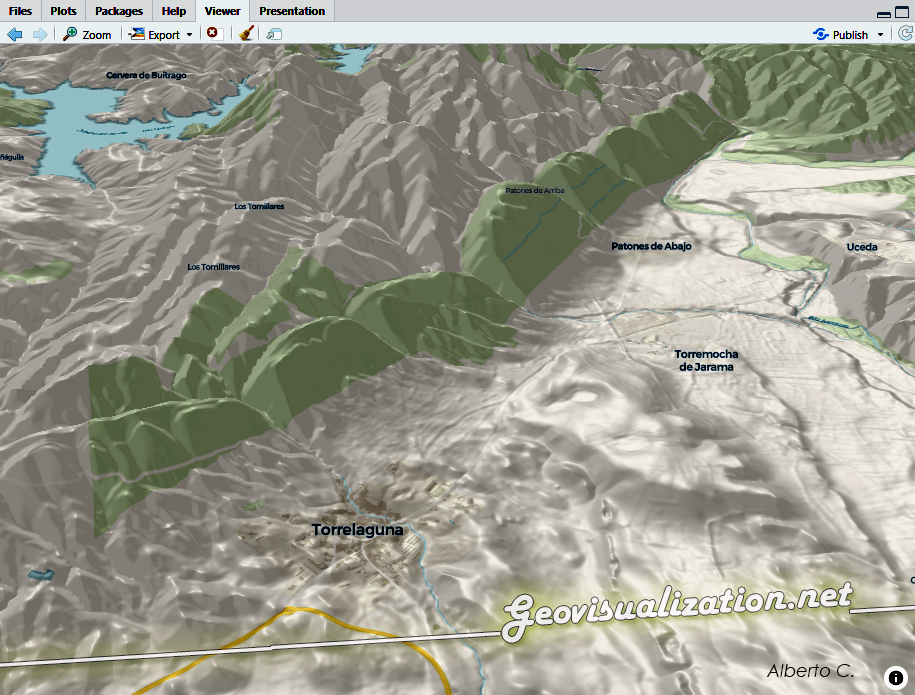The width and height of the screenshot is (915, 695).
Task: Refresh the viewer with the reload icon
Action: click(x=905, y=34)
